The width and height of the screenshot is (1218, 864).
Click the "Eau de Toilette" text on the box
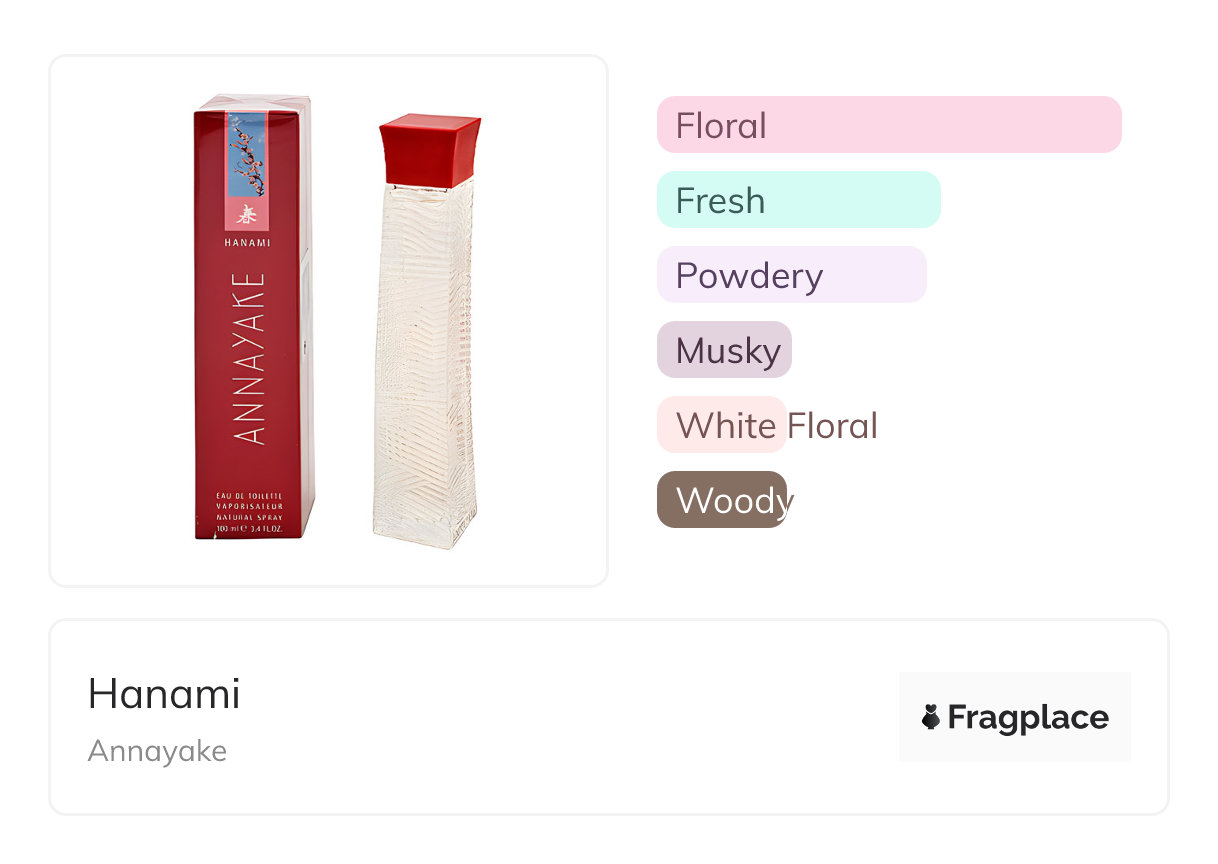(249, 496)
